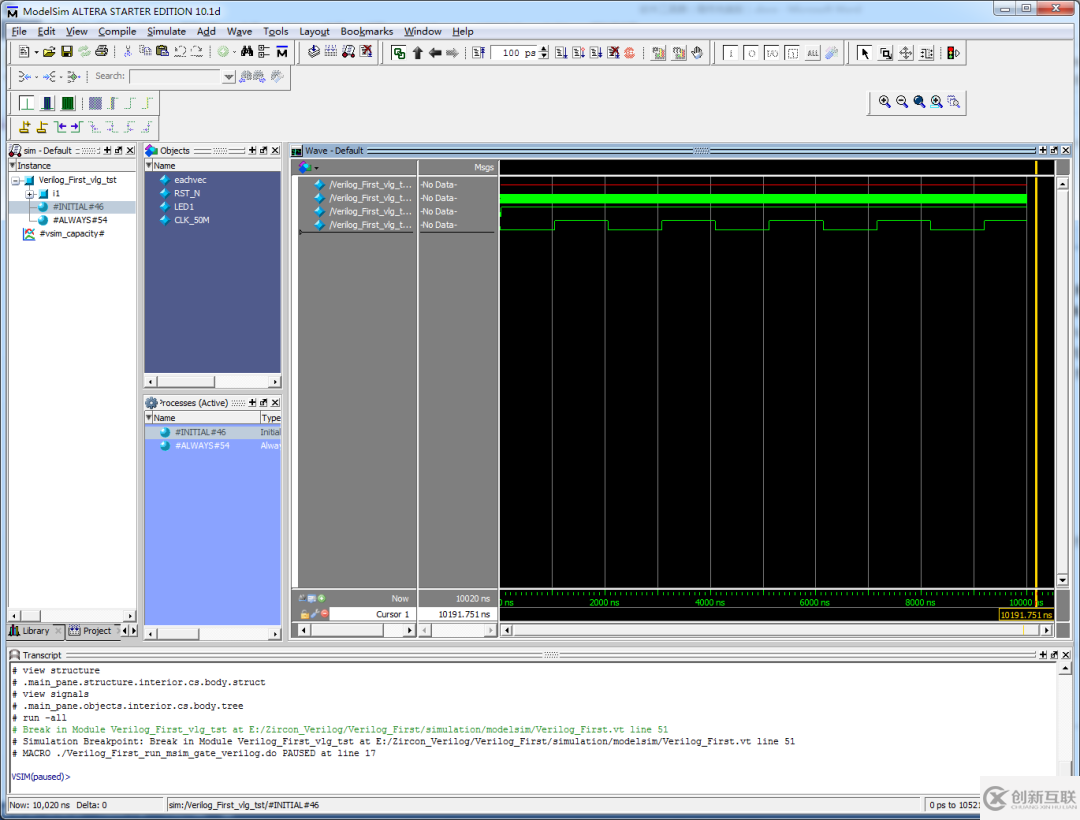
Task: Select the arrow pointer select mode icon
Action: coord(865,53)
